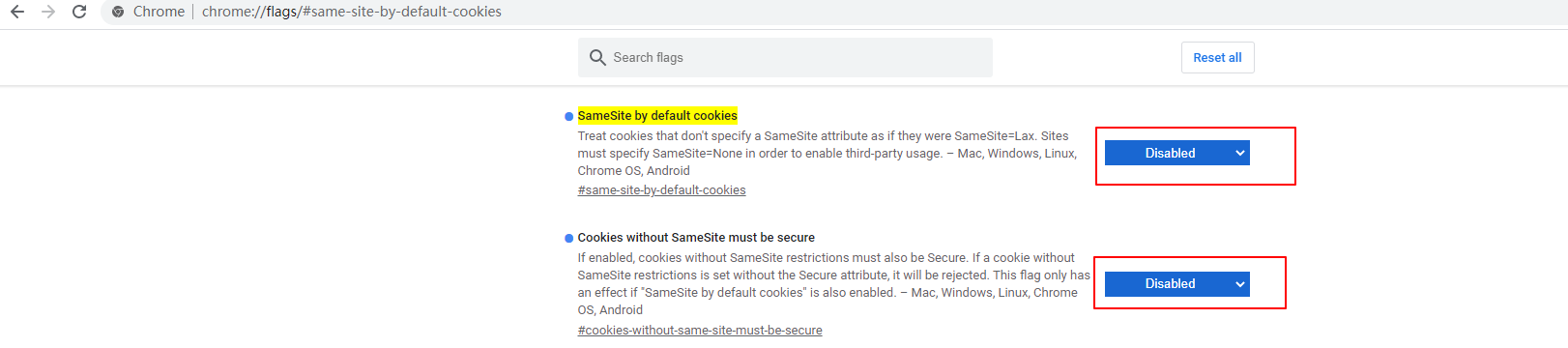The height and width of the screenshot is (348, 1568).
Task: Open Disabled dropdown for Cookies without SameSite must be secure
Action: point(1176,283)
